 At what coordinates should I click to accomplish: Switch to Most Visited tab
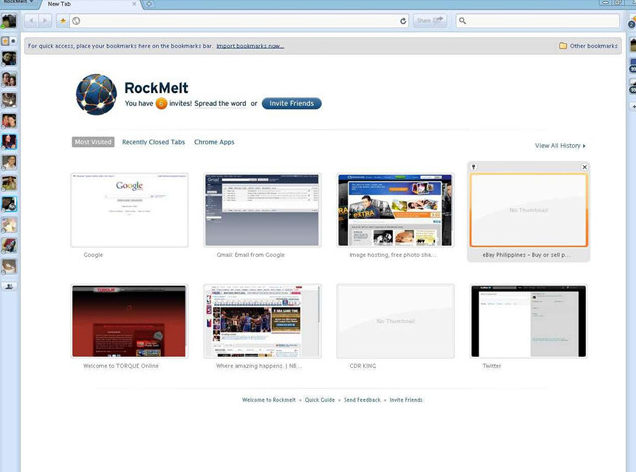[93, 142]
